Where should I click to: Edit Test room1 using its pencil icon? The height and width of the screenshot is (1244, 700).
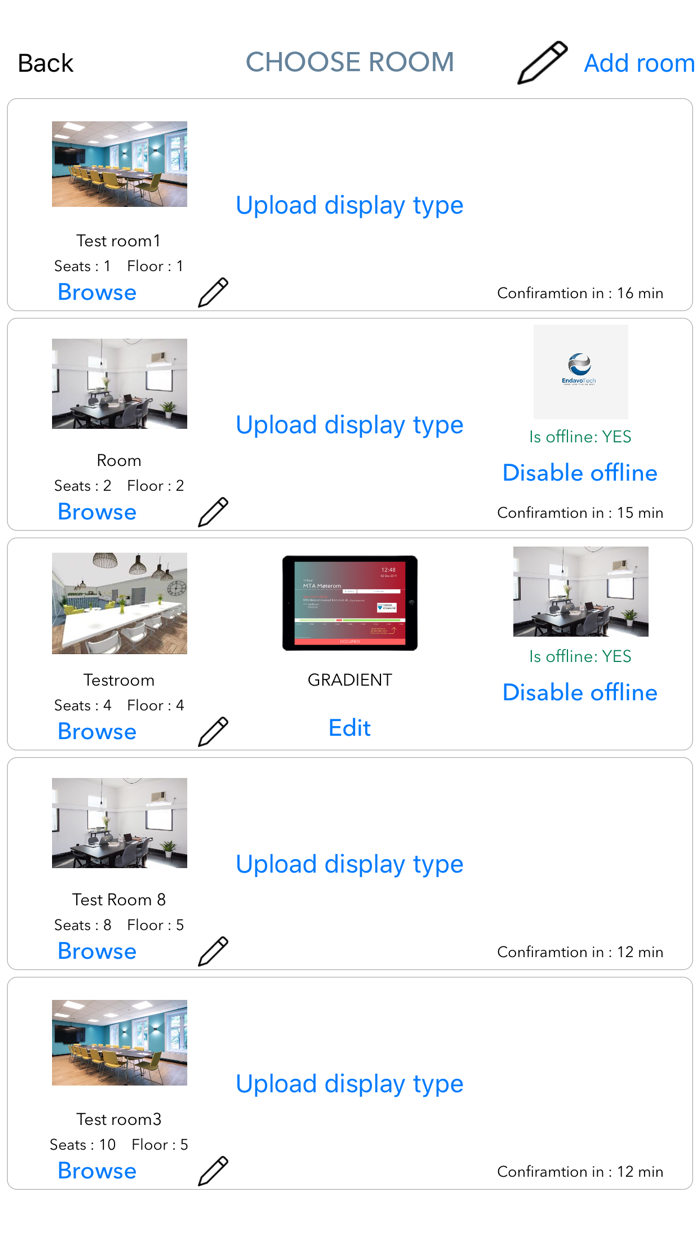coord(213,292)
